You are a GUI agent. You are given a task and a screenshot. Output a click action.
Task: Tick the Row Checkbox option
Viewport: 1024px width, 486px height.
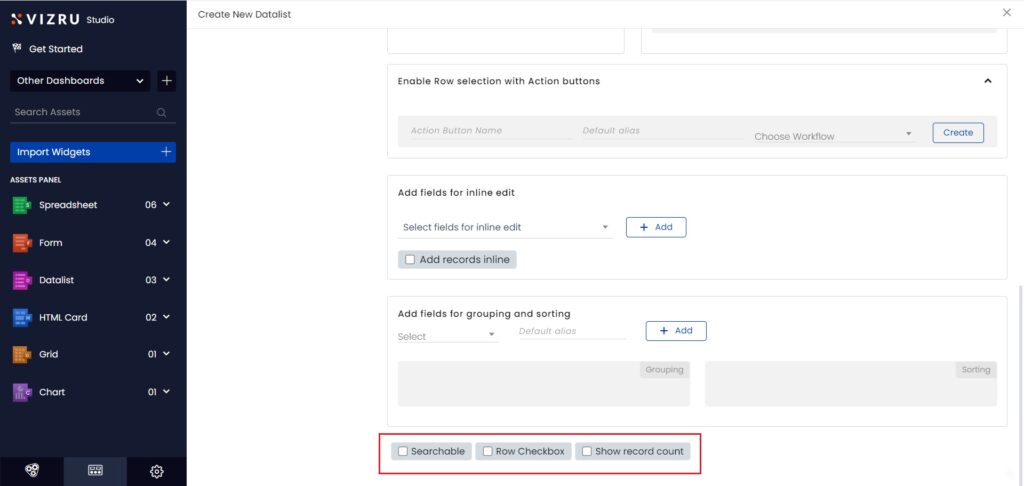pos(488,452)
